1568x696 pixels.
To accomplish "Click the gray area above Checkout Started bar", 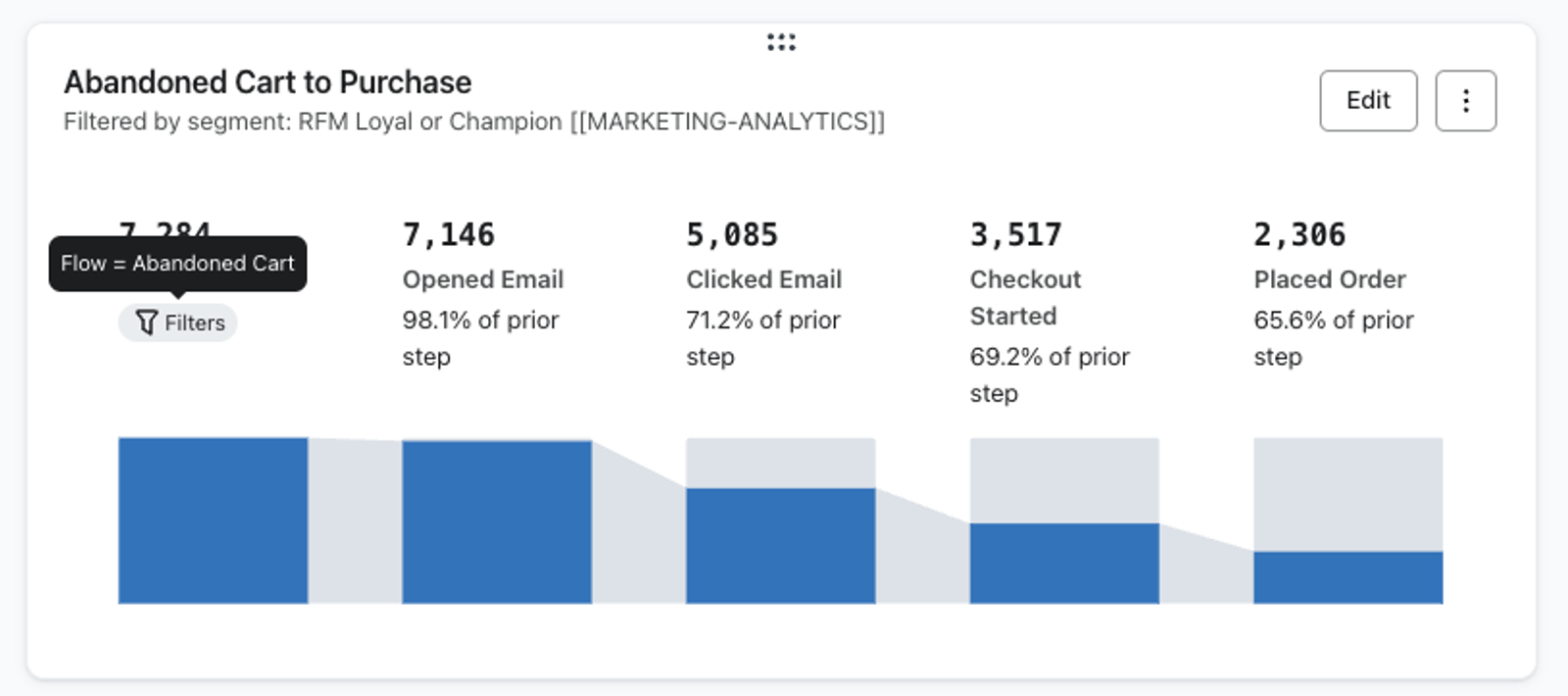I will (x=1064, y=480).
